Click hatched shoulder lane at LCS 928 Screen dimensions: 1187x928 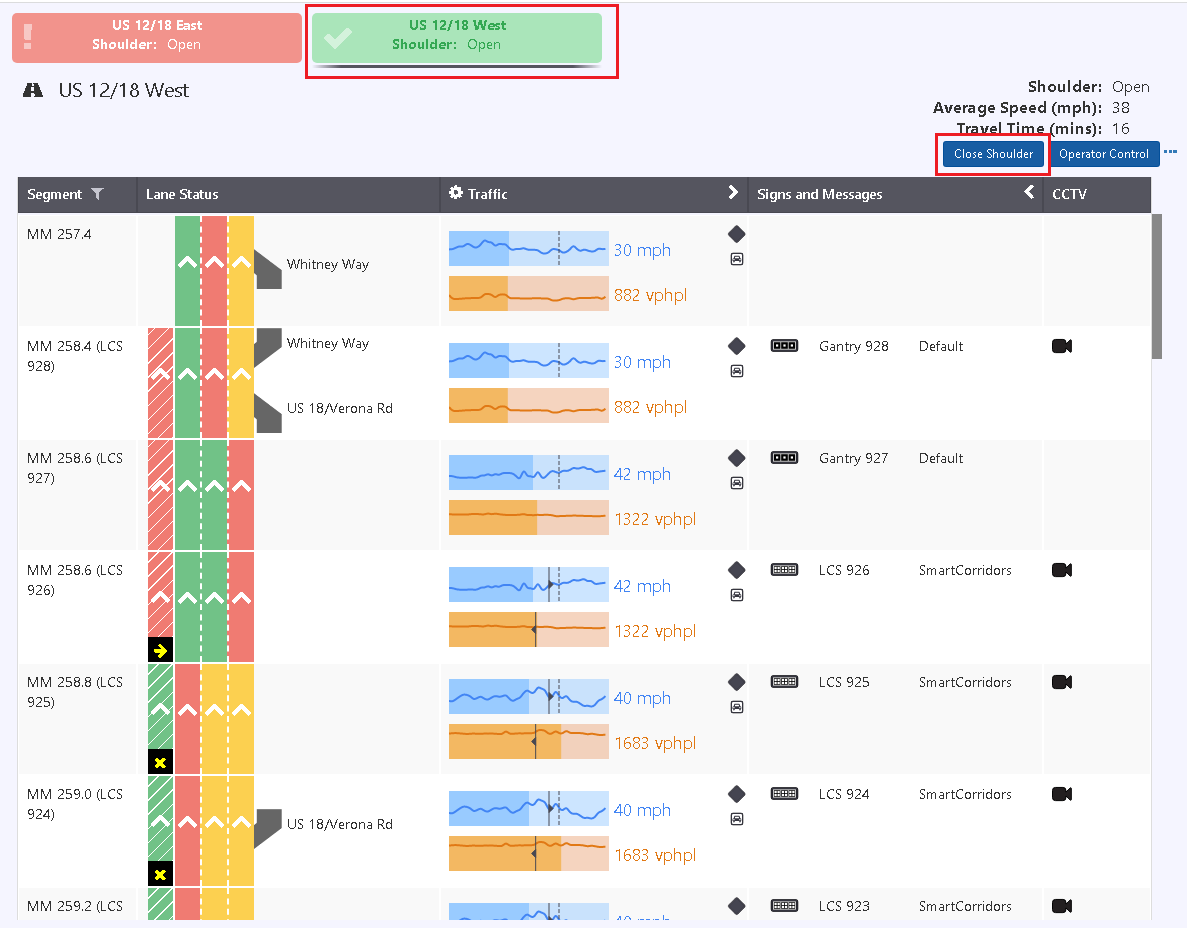[x=160, y=383]
